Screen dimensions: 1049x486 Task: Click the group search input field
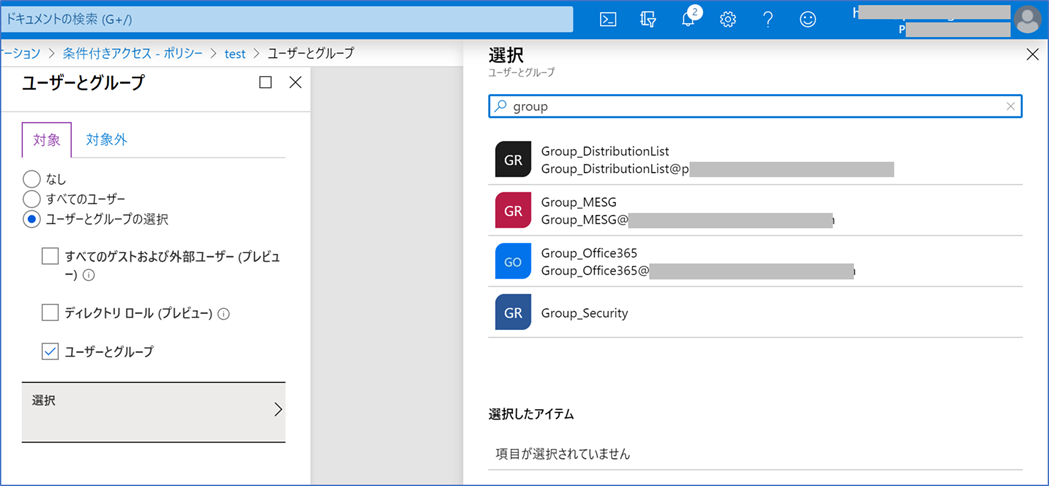[755, 106]
